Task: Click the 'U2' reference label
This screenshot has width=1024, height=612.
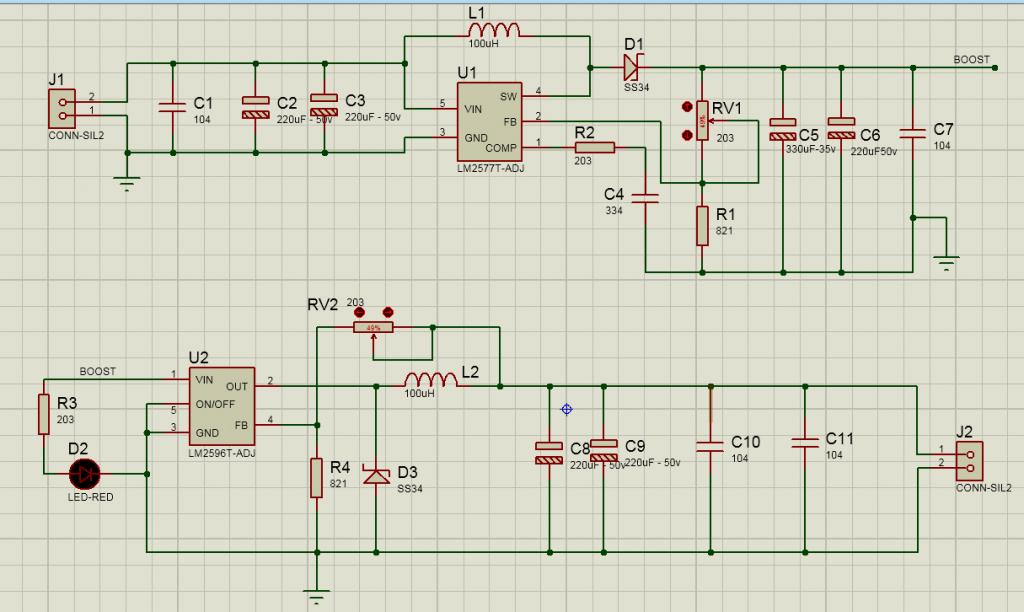Action: coord(199,357)
